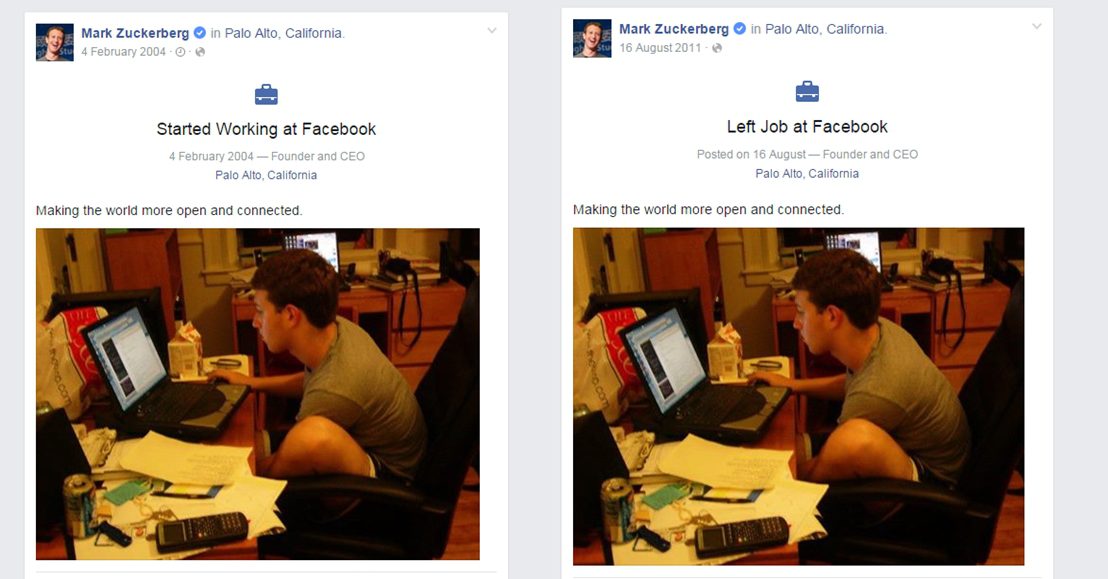Open the options chevron on the right post

[x=1037, y=26]
